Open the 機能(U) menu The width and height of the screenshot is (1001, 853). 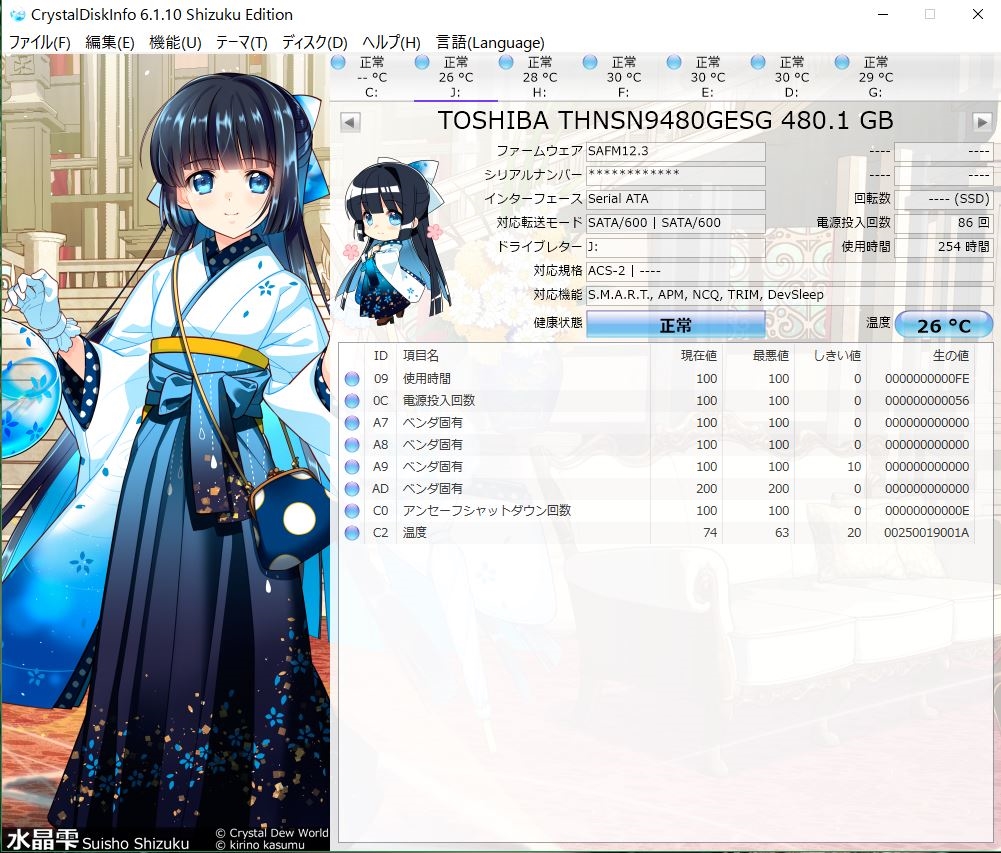point(175,43)
